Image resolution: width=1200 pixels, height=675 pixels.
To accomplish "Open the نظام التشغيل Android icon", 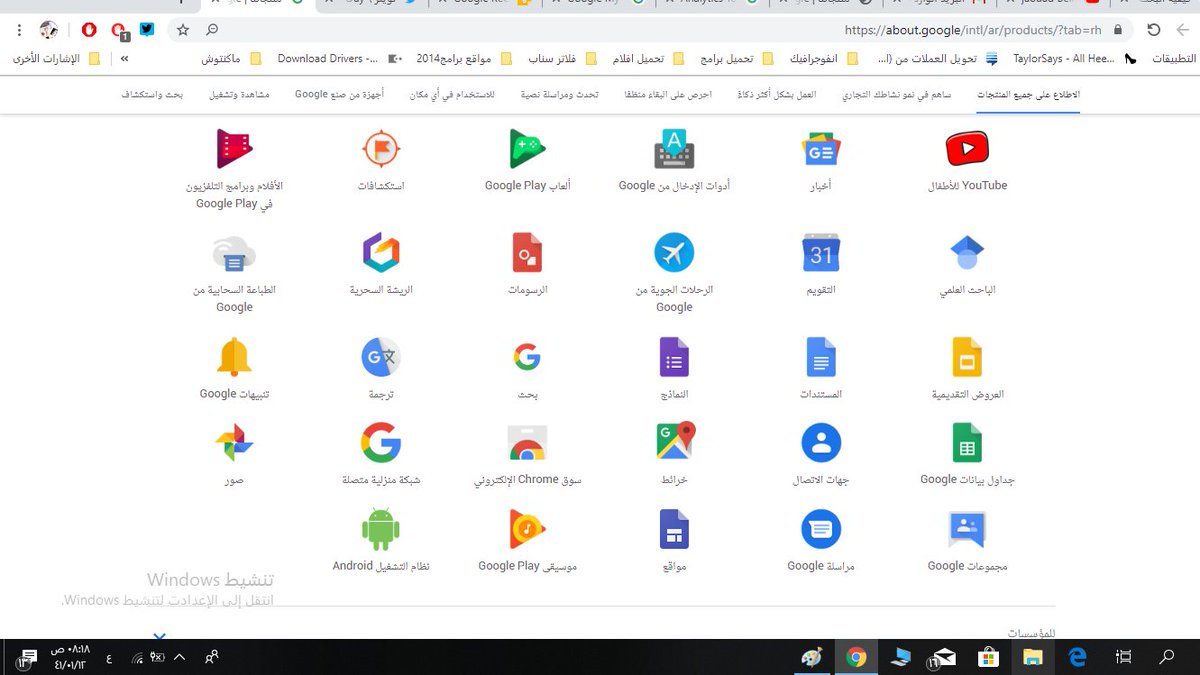I will click(x=381, y=529).
